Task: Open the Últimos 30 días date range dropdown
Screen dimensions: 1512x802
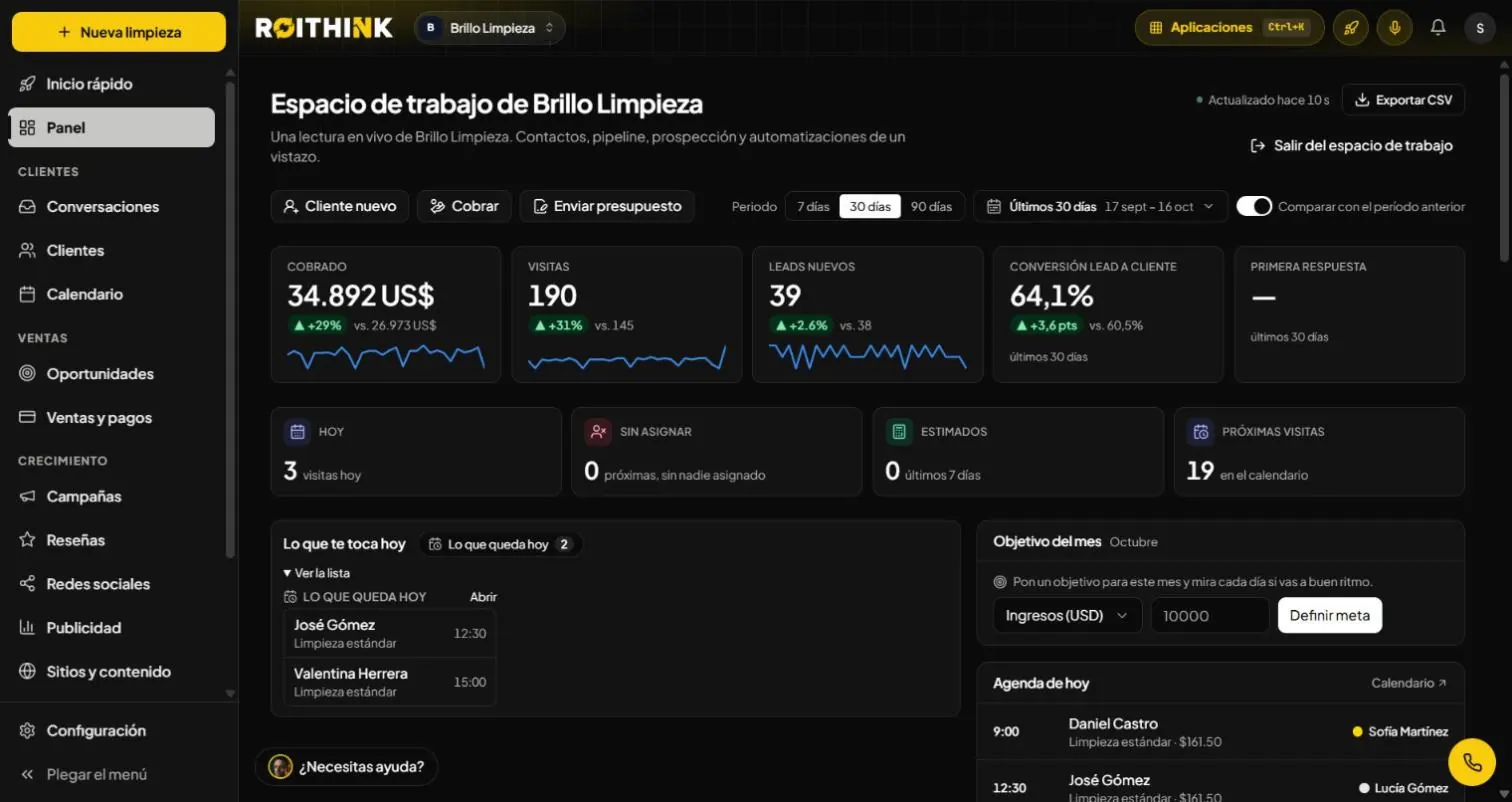Action: [1100, 206]
